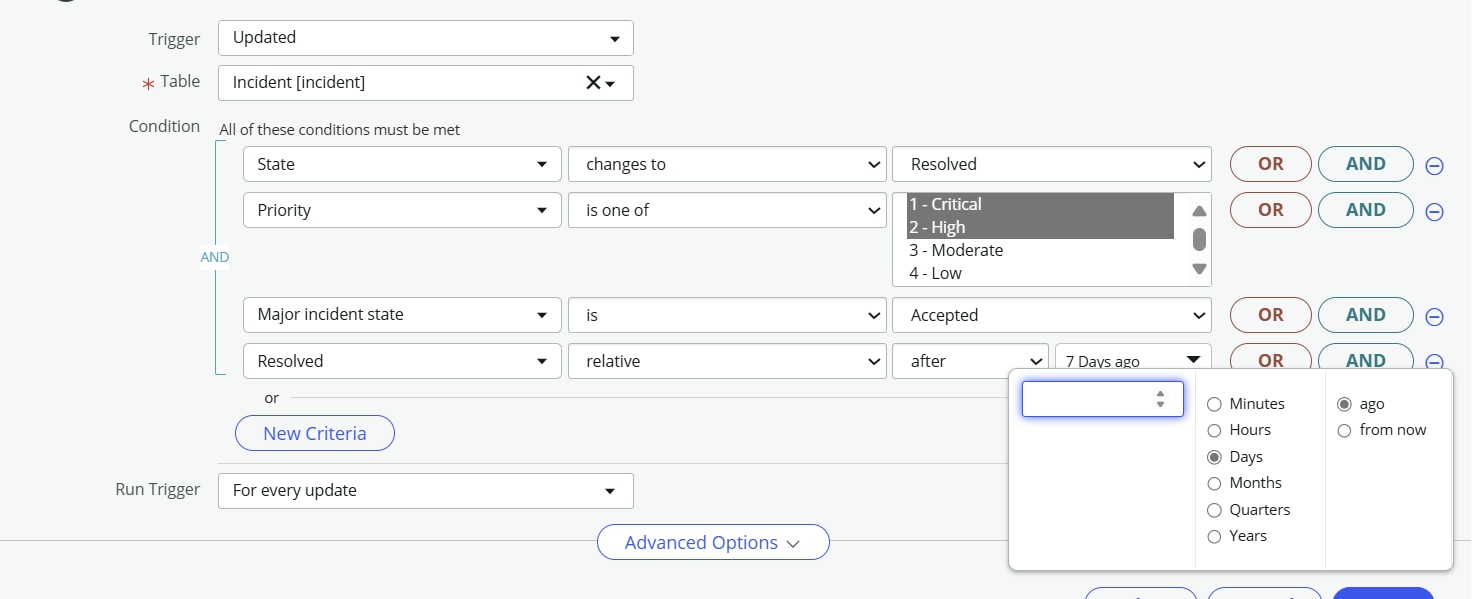Screen dimensions: 1472x599
Task: Select the Months radio option
Action: click(1214, 483)
